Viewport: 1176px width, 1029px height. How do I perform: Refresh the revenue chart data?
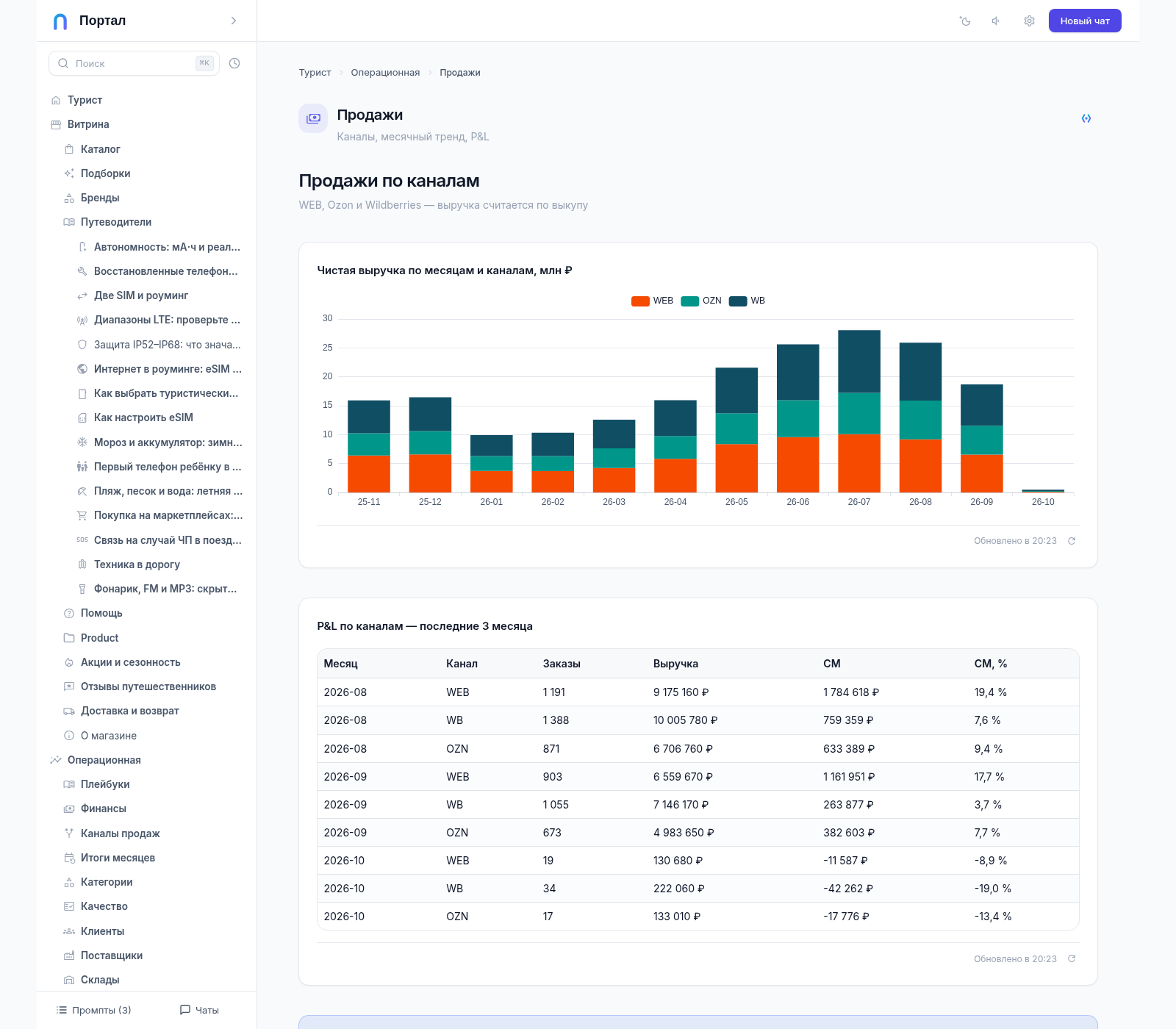[1072, 541]
